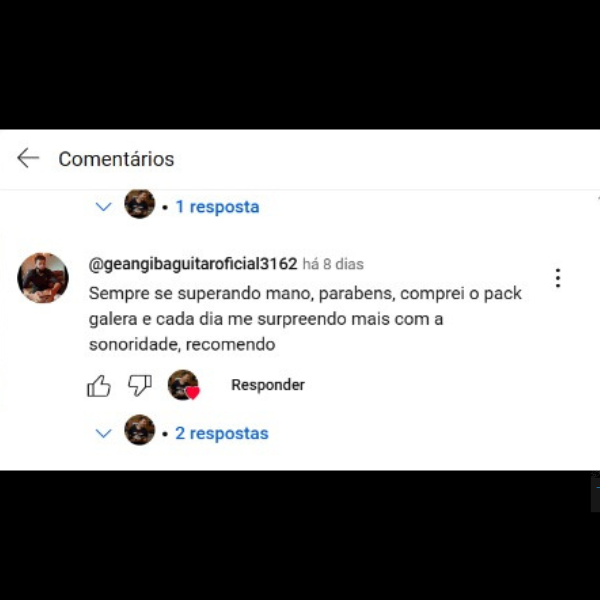This screenshot has height=600, width=600.
Task: Click the "há 8 dias" timestamp
Action: point(333,264)
